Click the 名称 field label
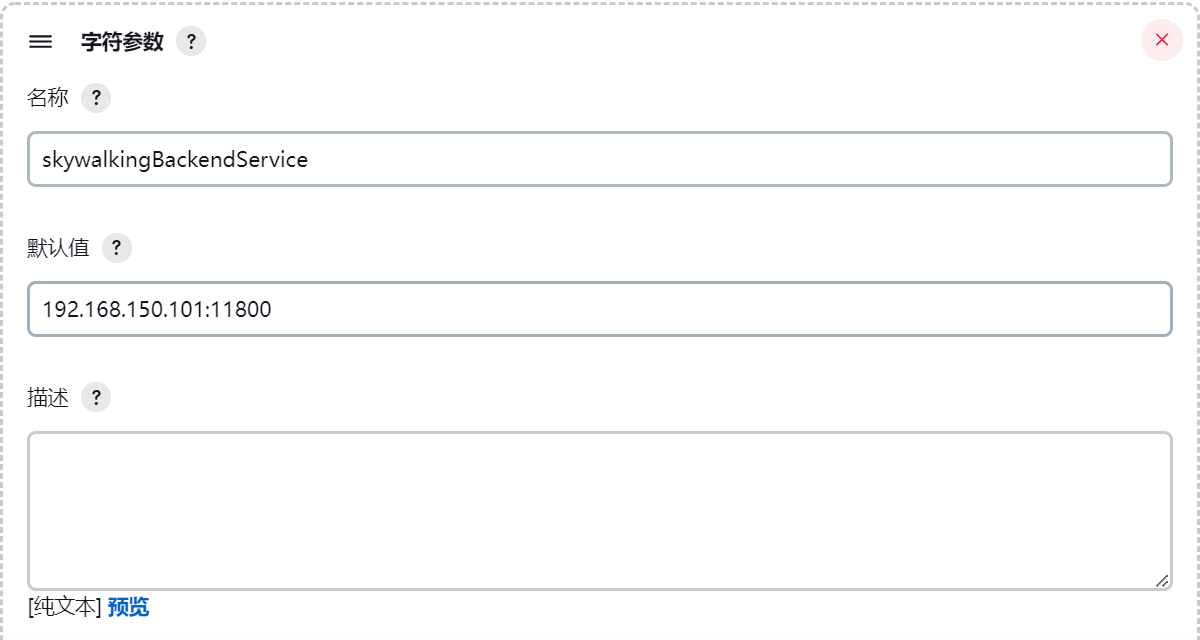 tap(48, 98)
